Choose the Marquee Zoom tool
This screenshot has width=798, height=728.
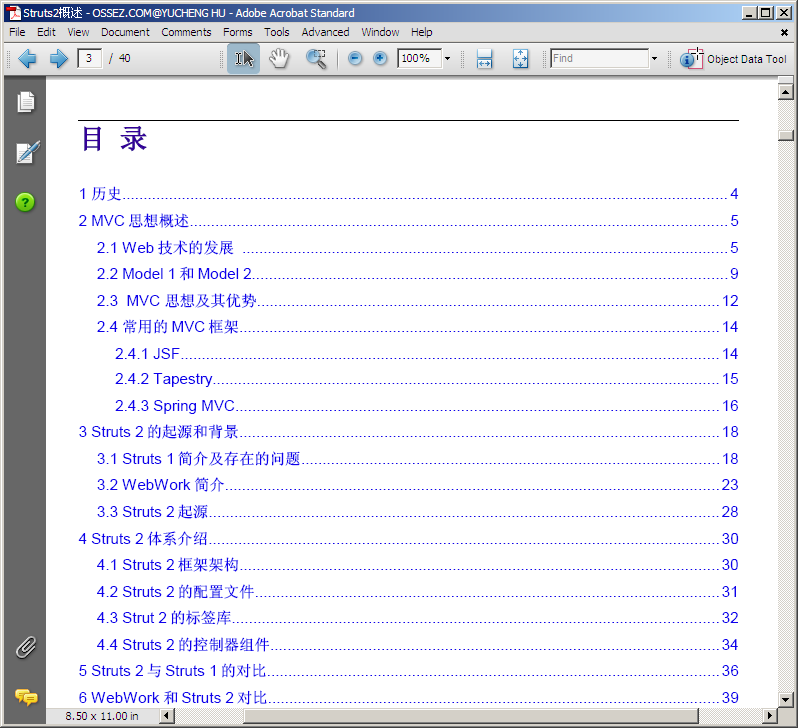[x=316, y=59]
